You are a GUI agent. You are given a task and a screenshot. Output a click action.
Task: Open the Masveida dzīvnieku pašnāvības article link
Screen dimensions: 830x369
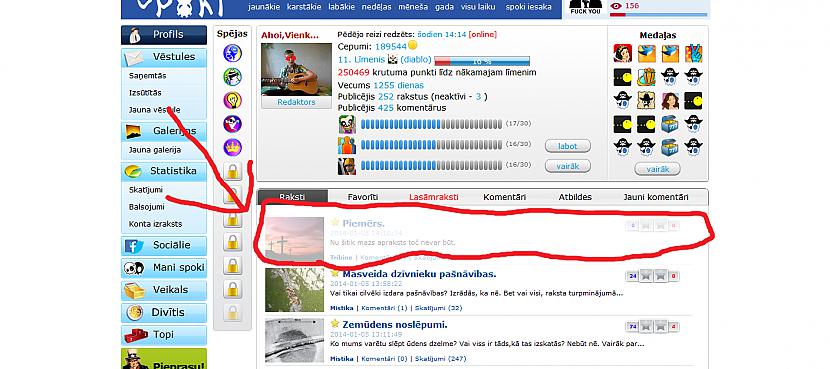(419, 274)
